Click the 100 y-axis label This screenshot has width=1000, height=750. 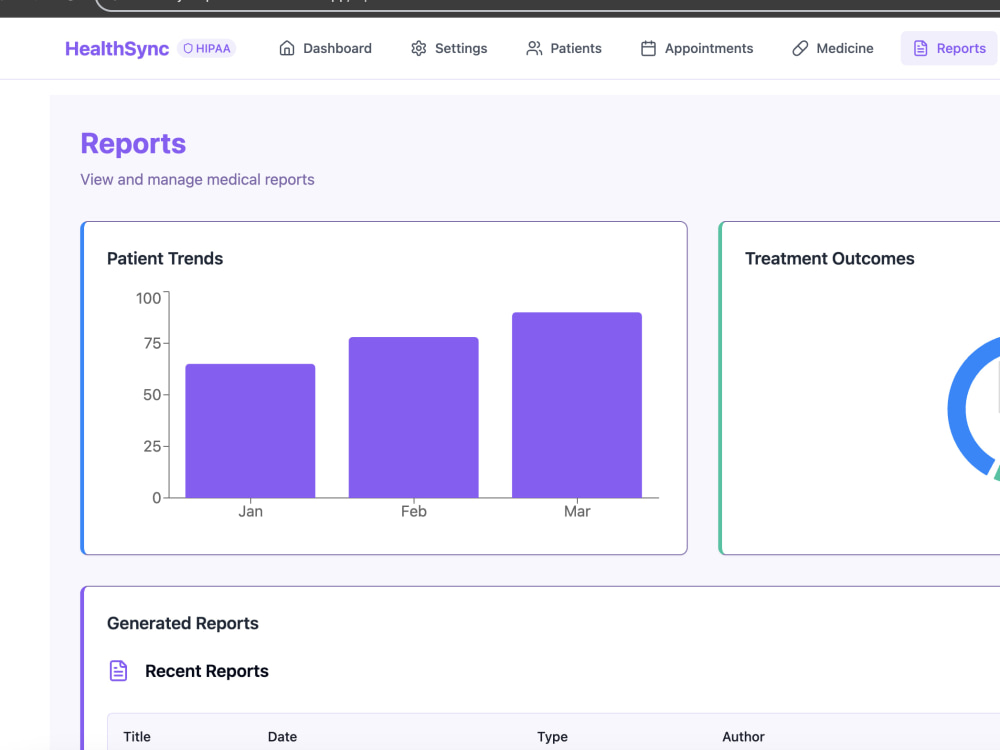point(148,298)
